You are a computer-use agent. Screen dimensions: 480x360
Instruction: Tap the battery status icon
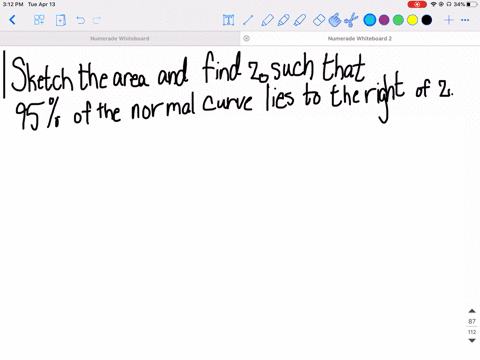pos(472,4)
